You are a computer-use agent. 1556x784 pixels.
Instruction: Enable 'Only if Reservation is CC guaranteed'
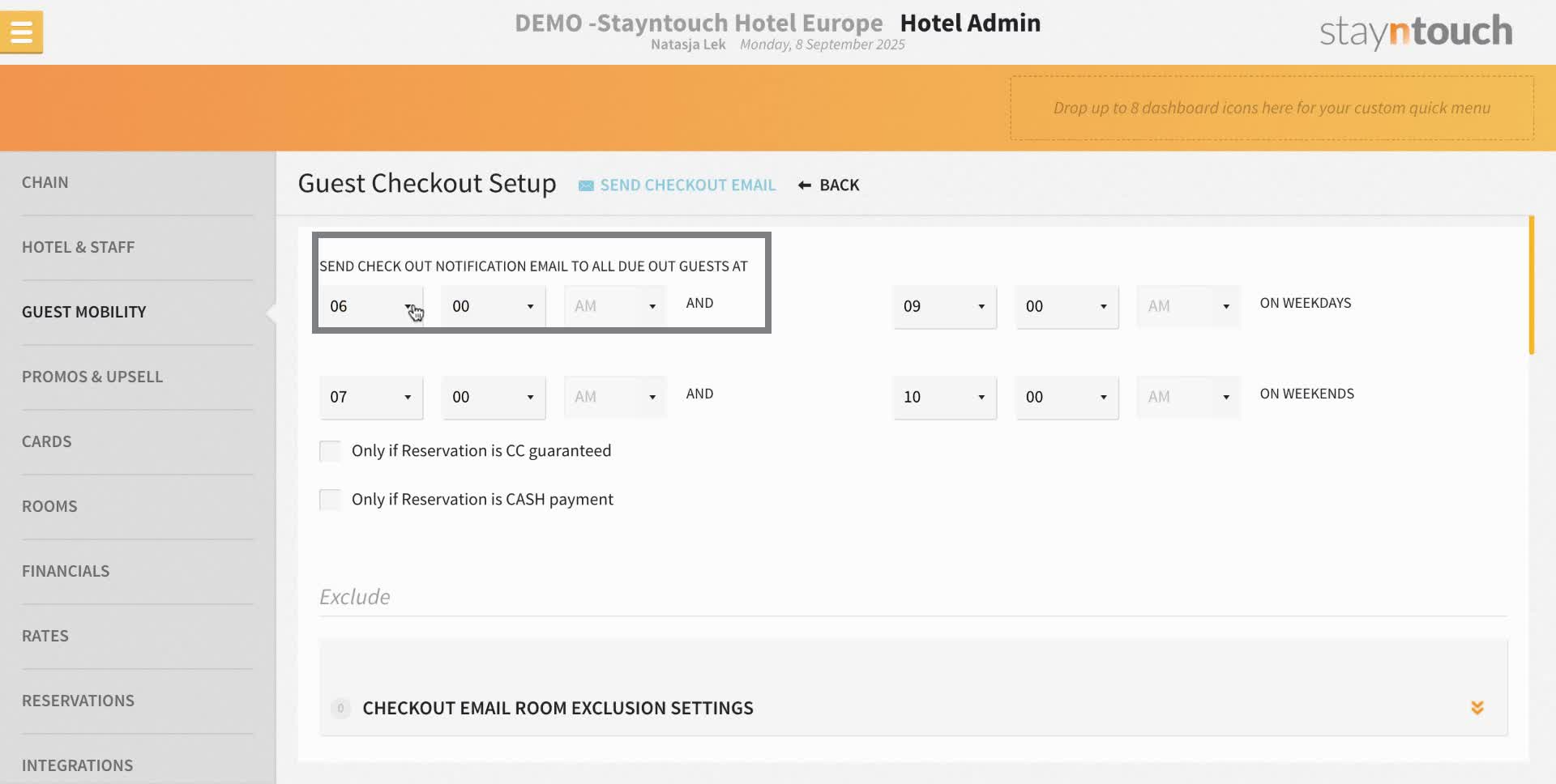coord(330,450)
